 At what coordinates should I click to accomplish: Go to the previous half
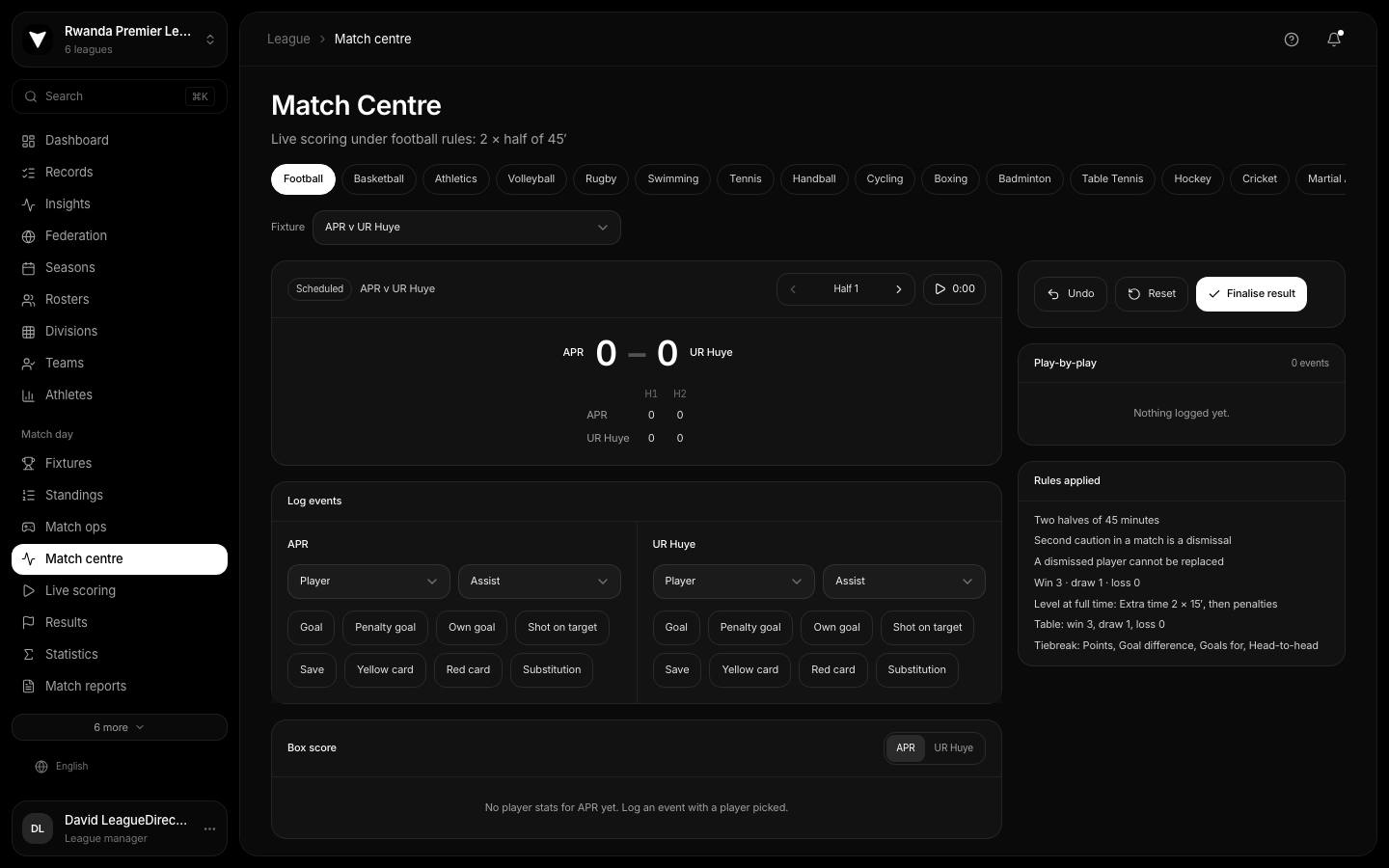[x=793, y=289]
